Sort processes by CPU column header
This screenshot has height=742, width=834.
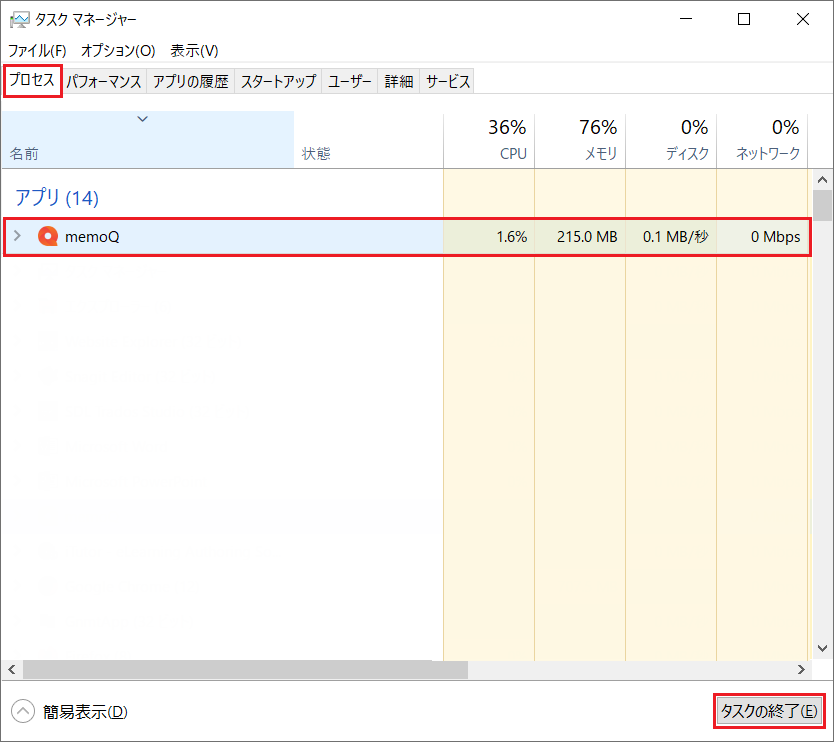[489, 140]
